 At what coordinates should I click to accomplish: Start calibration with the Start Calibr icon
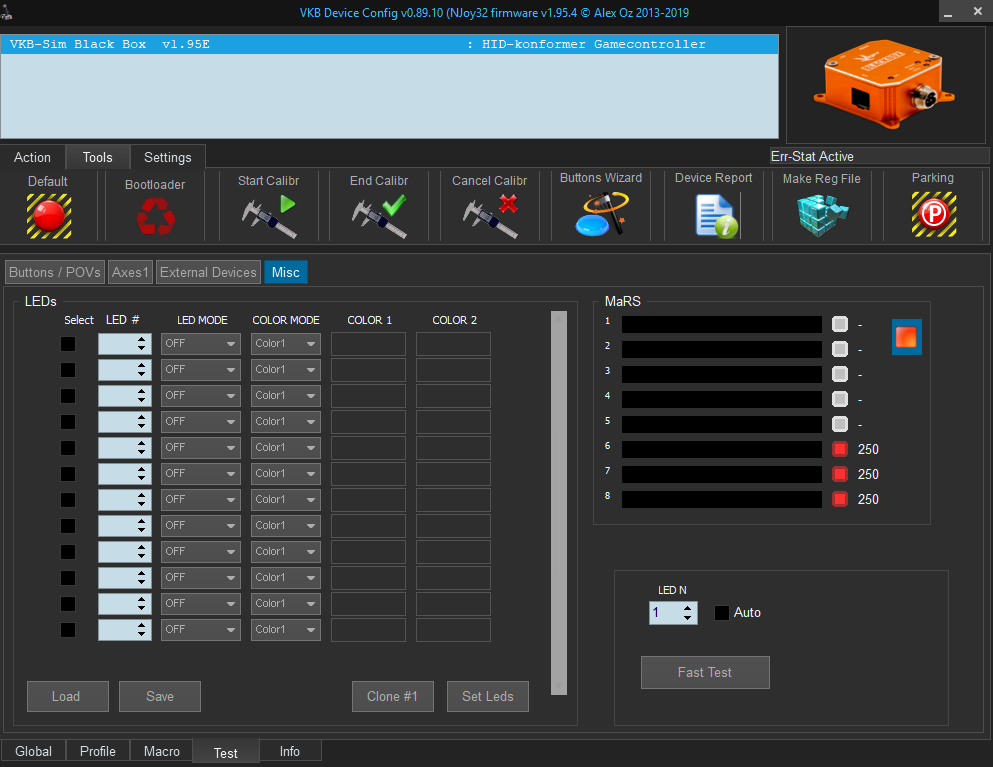(269, 217)
